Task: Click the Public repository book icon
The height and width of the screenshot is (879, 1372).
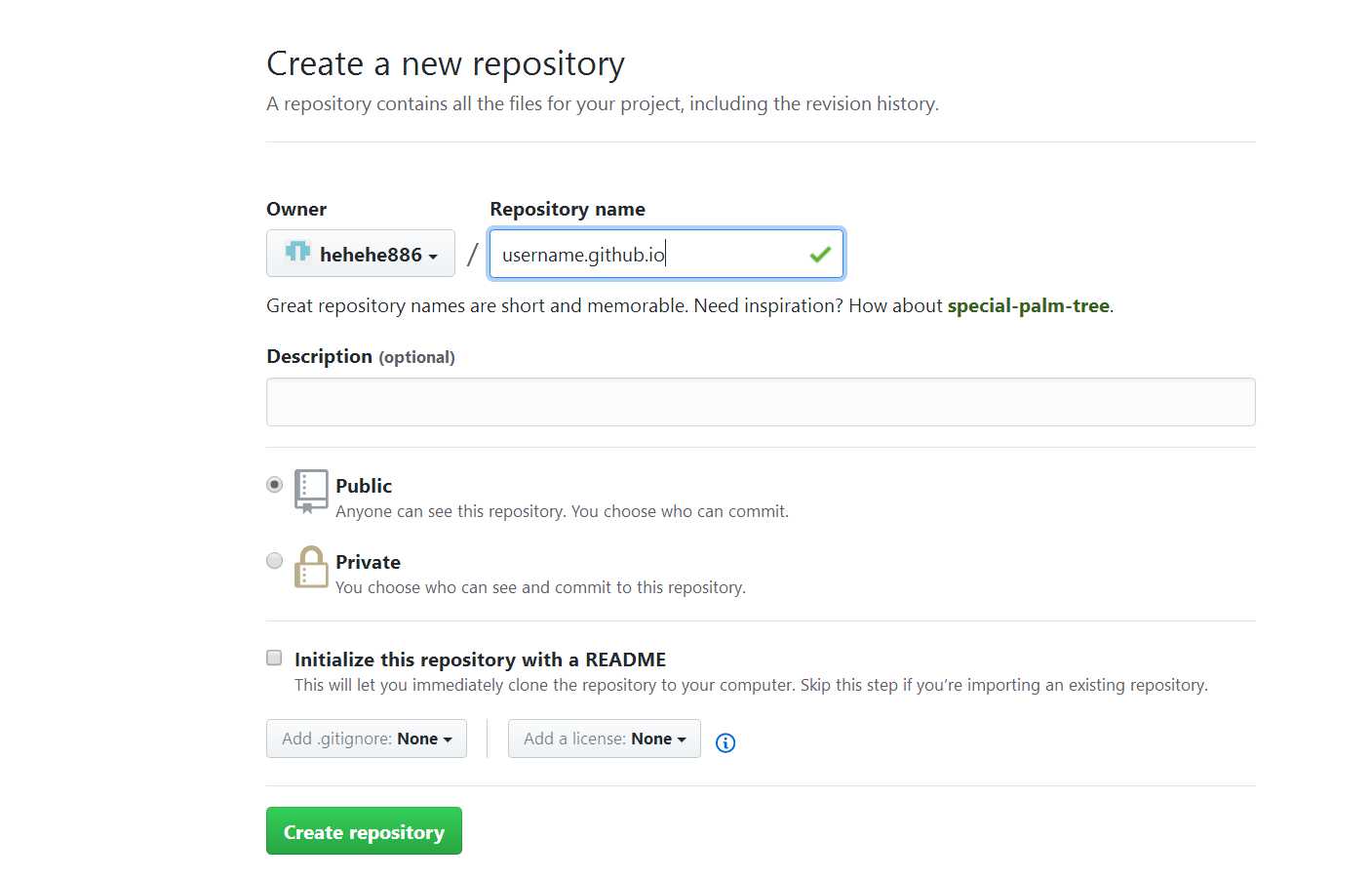Action: (311, 491)
